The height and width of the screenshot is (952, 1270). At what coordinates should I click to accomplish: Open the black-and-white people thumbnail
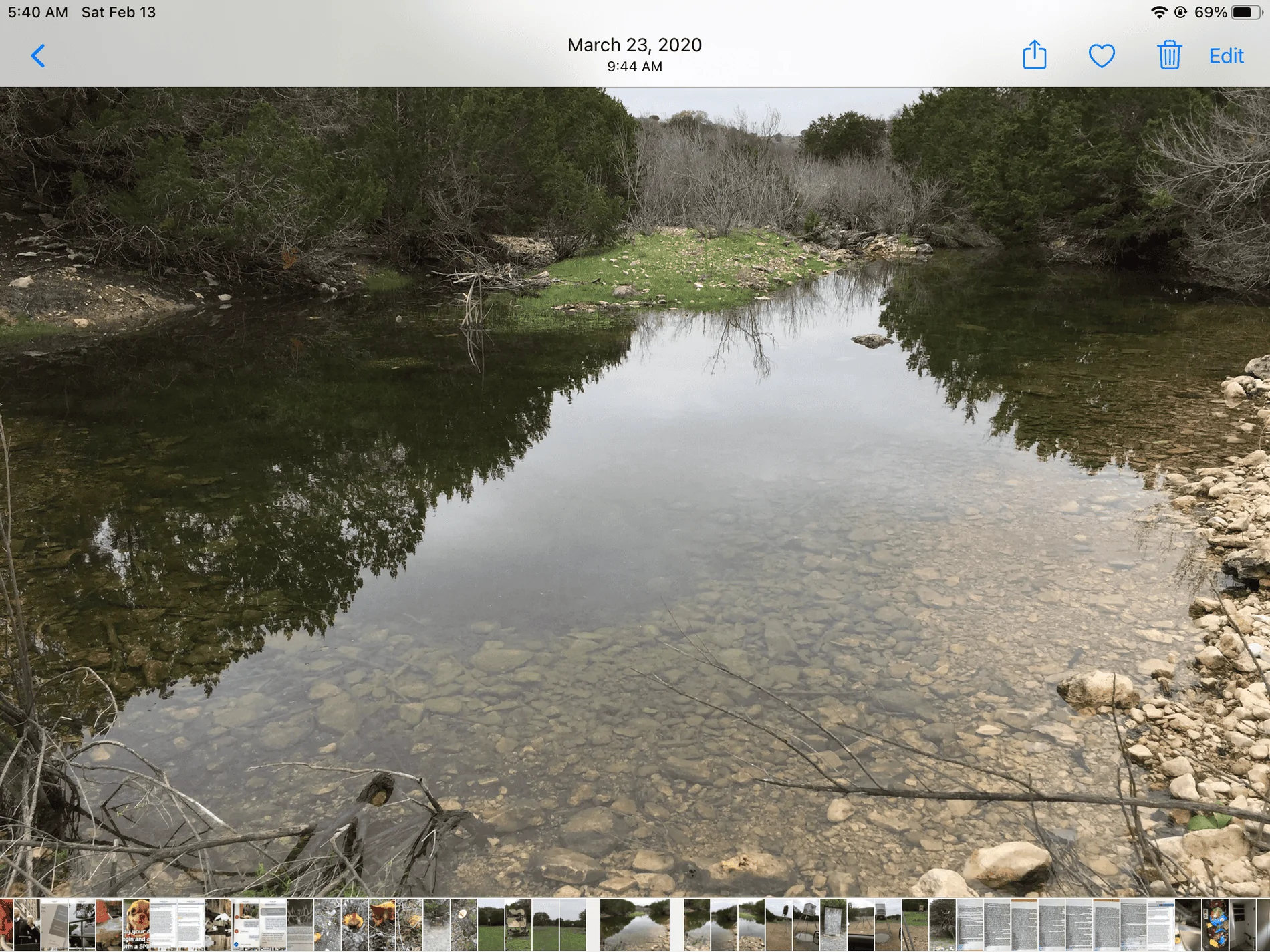[27, 925]
